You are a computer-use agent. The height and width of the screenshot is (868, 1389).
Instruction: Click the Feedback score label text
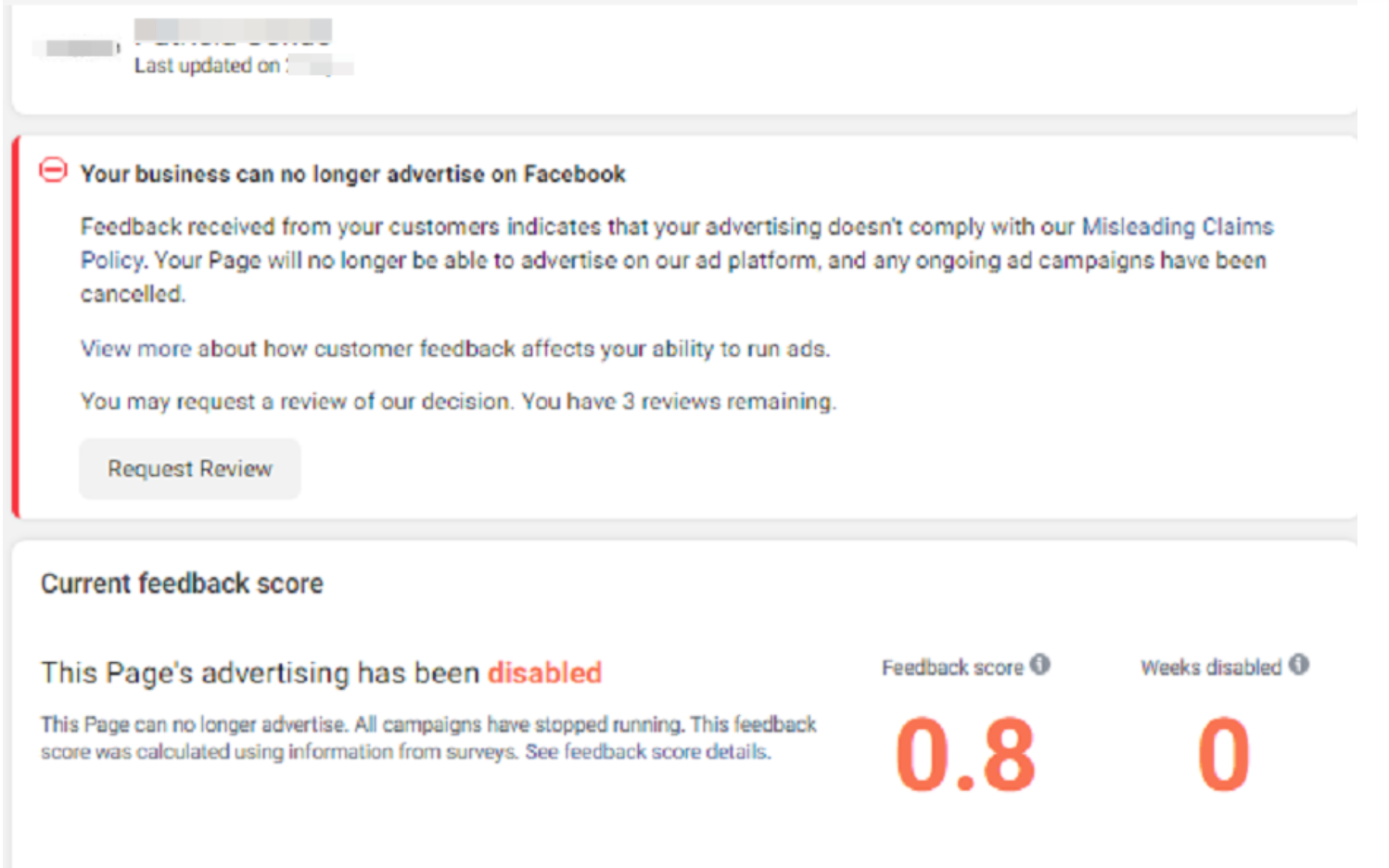(952, 668)
